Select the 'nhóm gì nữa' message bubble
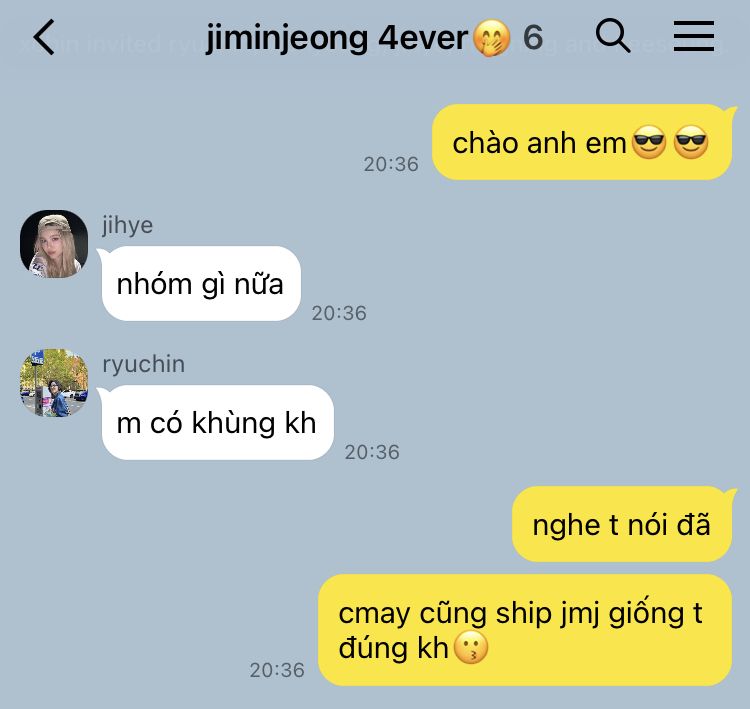750x709 pixels. (x=200, y=283)
